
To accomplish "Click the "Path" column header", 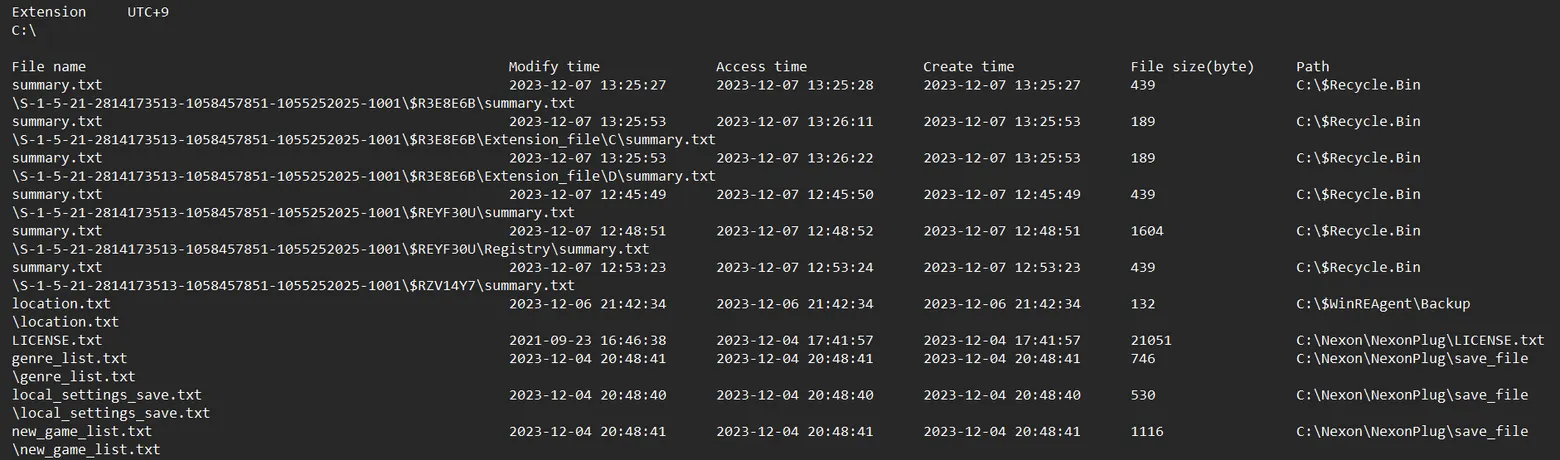I will (1313, 67).
